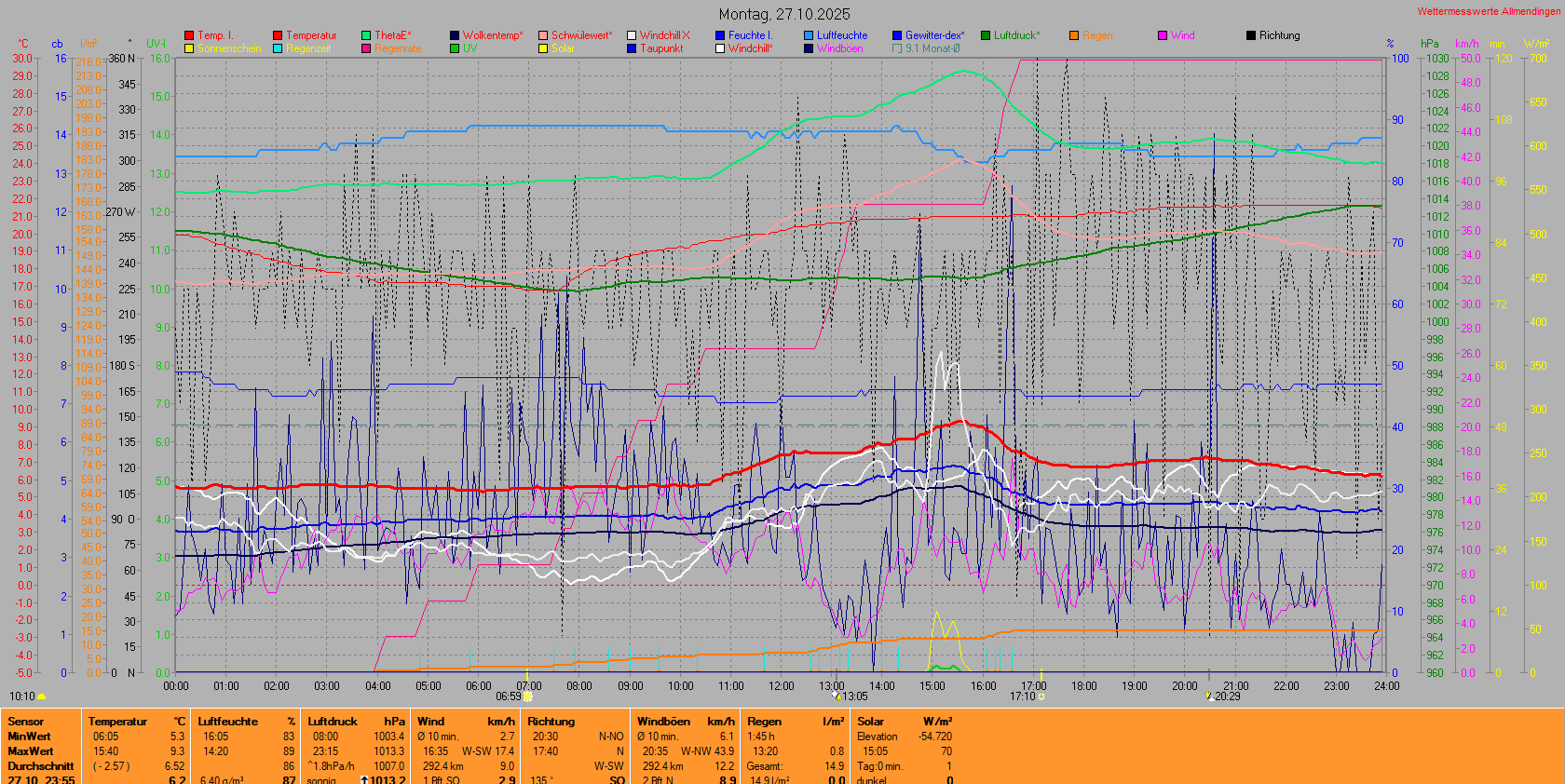Click the minimum temperature time 06:05
This screenshot has width=1565, height=784.
click(106, 737)
